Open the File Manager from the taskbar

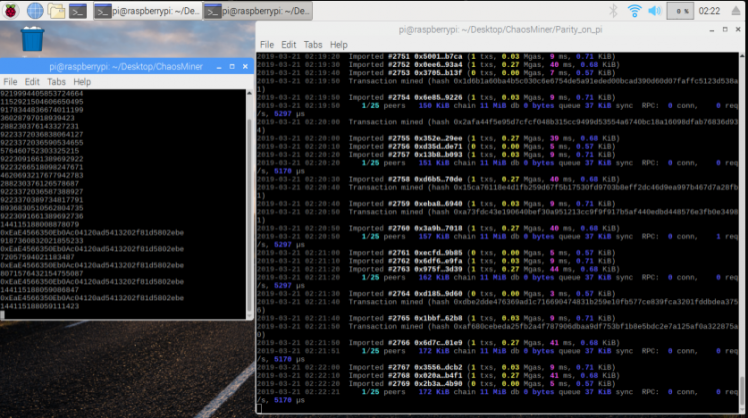coord(58,11)
